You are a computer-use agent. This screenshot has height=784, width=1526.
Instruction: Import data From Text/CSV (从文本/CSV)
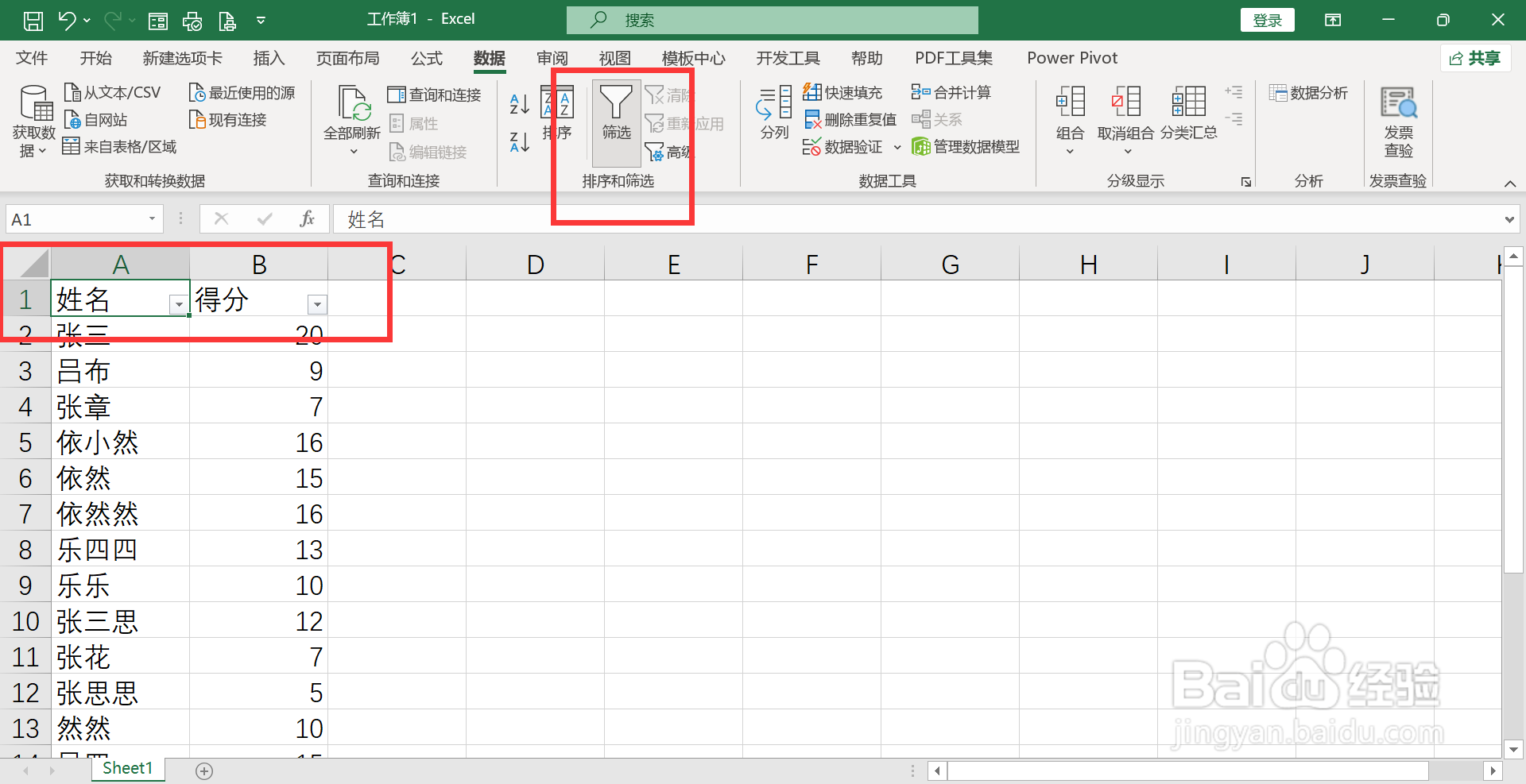112,93
